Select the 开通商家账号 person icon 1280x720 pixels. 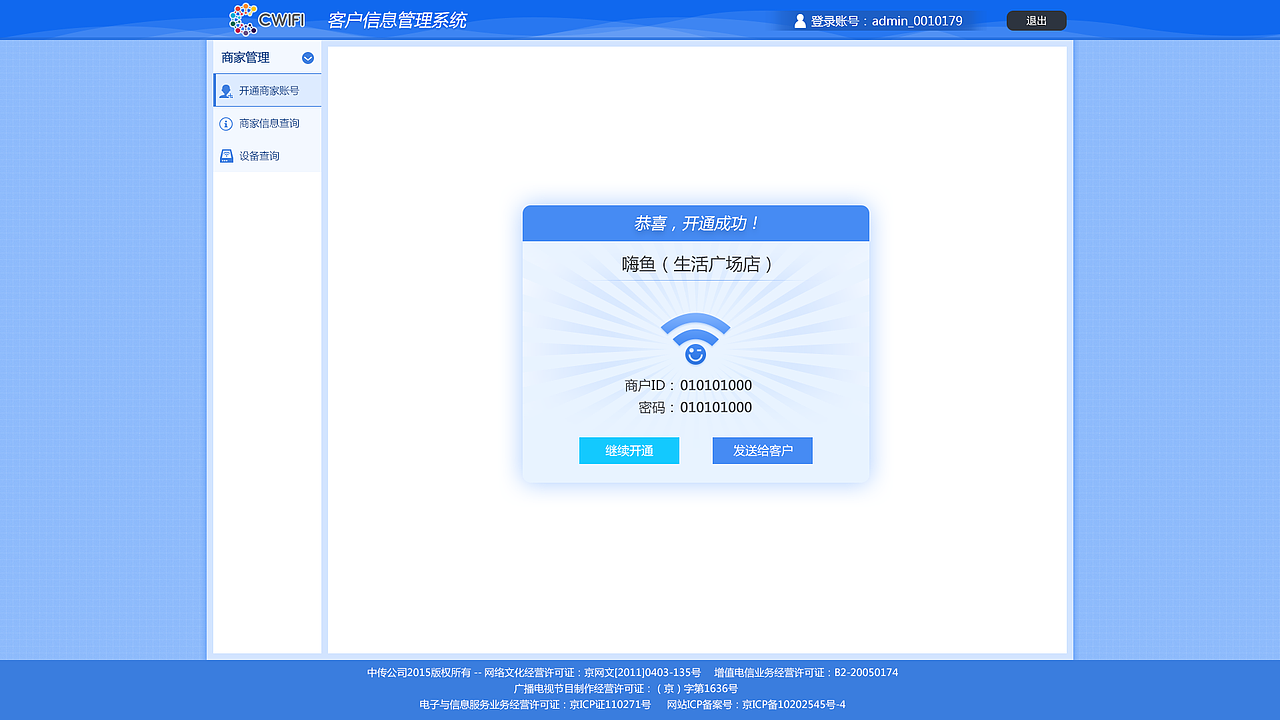225,90
